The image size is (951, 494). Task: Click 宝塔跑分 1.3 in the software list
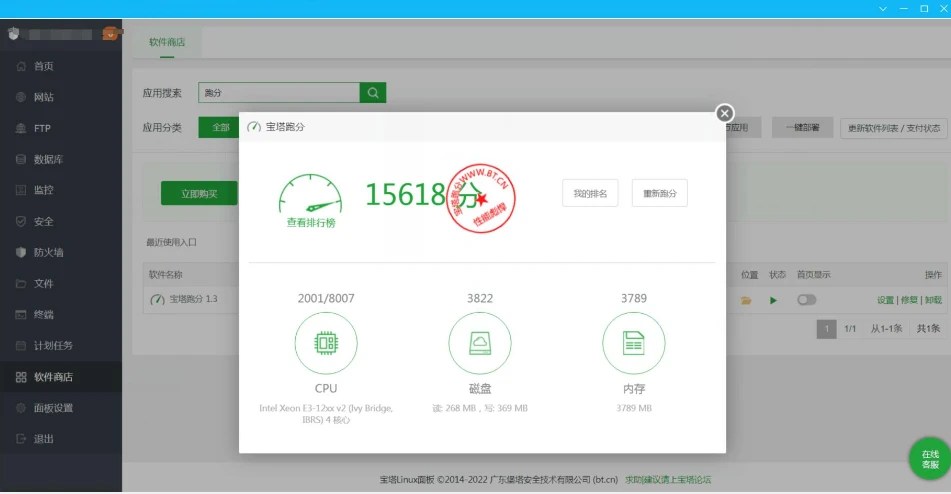point(193,299)
